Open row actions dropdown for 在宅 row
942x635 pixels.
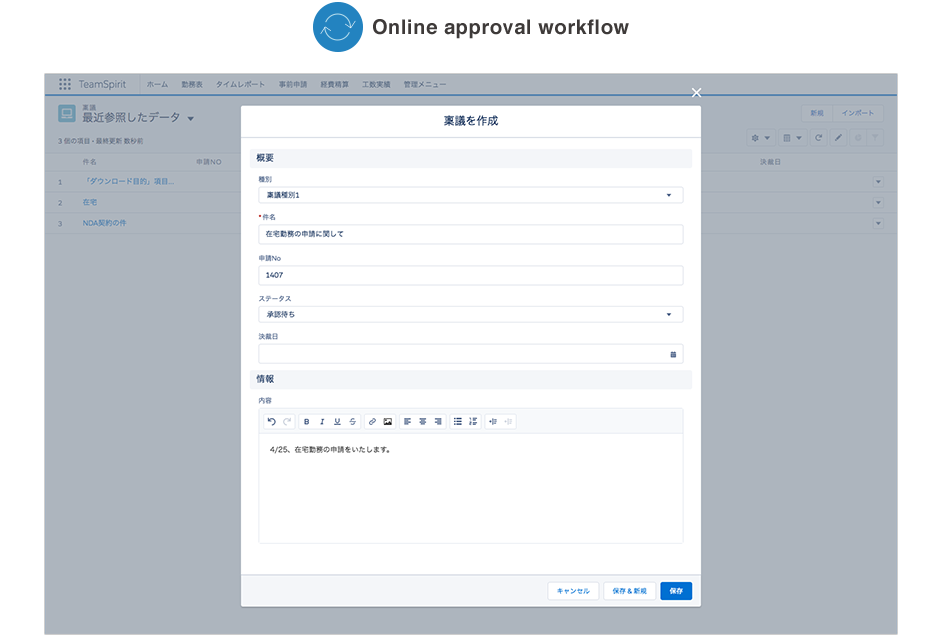tap(878, 202)
